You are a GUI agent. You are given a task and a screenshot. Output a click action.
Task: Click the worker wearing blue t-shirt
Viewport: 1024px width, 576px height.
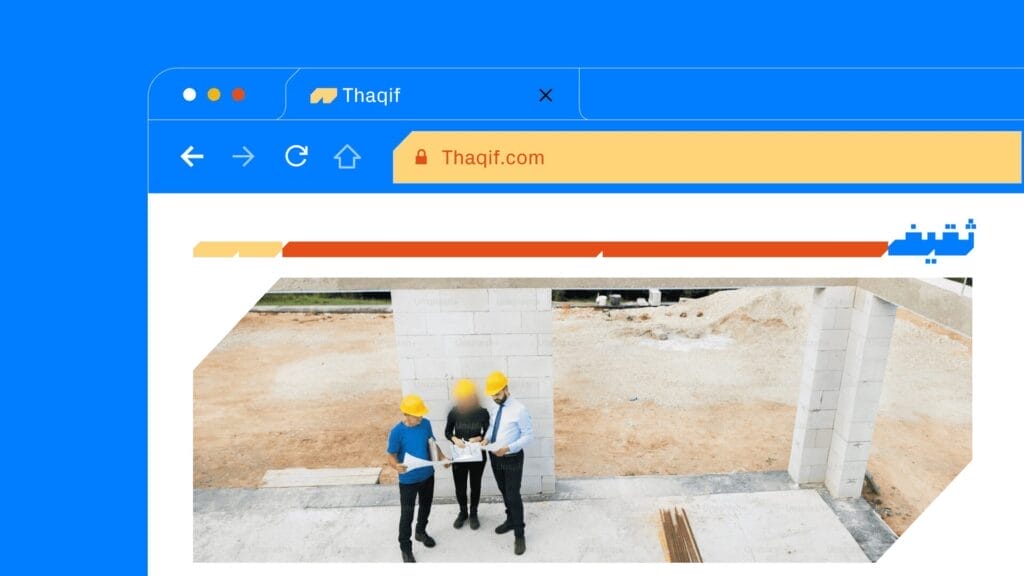(412, 477)
